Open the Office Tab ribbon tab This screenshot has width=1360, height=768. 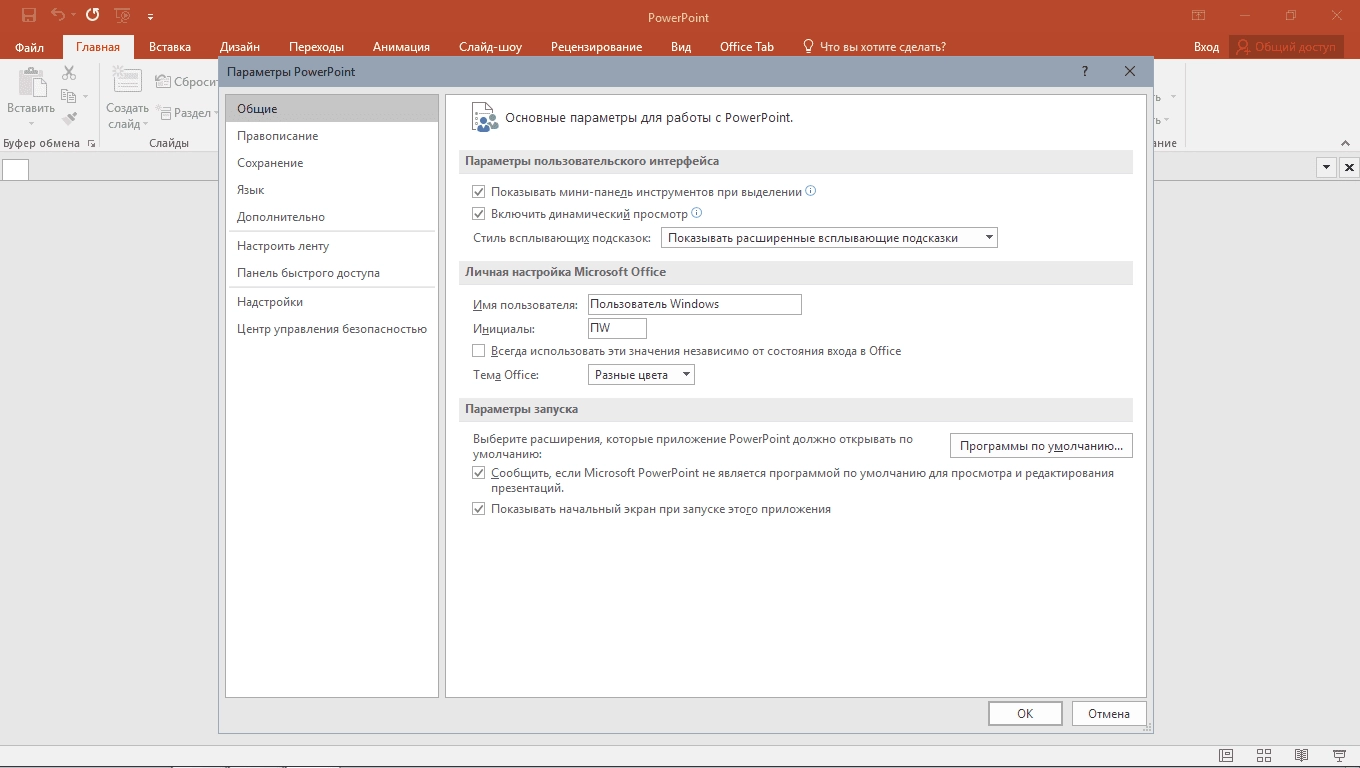tap(747, 47)
